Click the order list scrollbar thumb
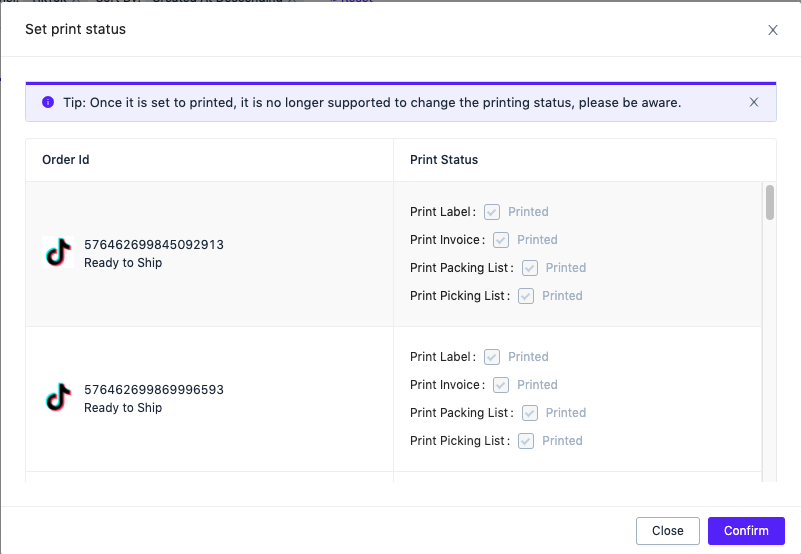 click(769, 202)
